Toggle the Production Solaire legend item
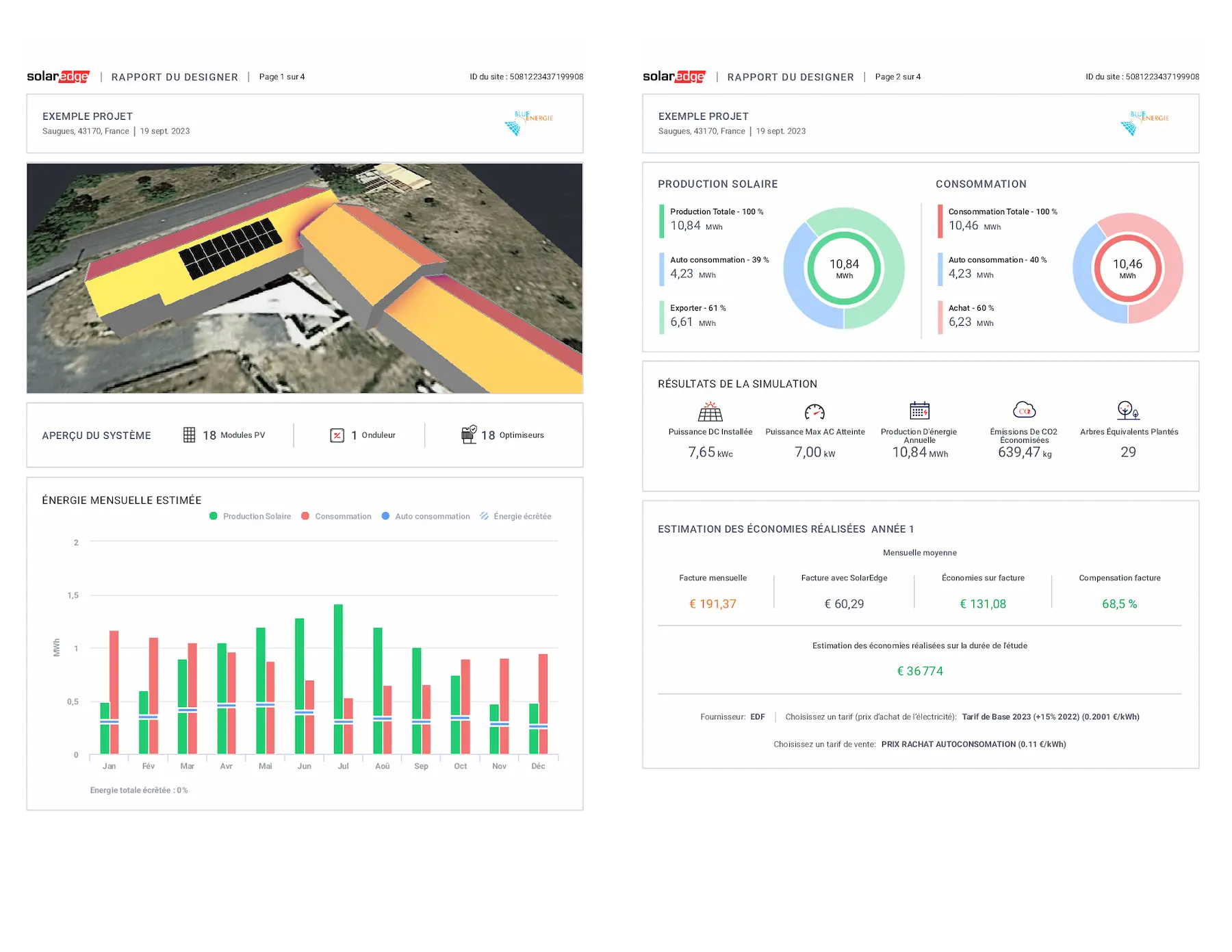Screen dimensions: 1232x952 251,516
